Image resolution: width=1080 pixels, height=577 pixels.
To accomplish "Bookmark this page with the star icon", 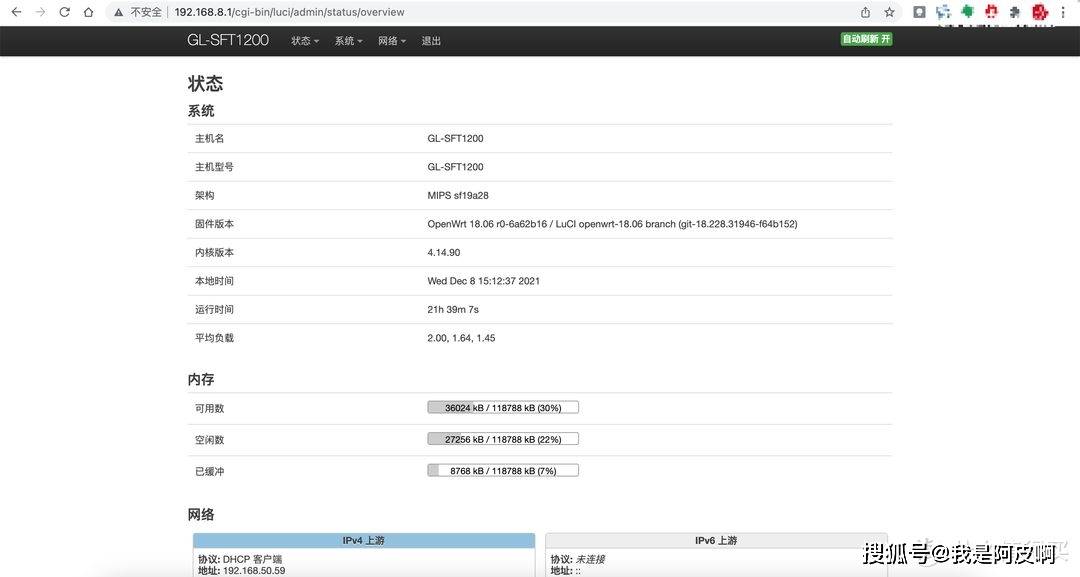I will click(x=889, y=13).
